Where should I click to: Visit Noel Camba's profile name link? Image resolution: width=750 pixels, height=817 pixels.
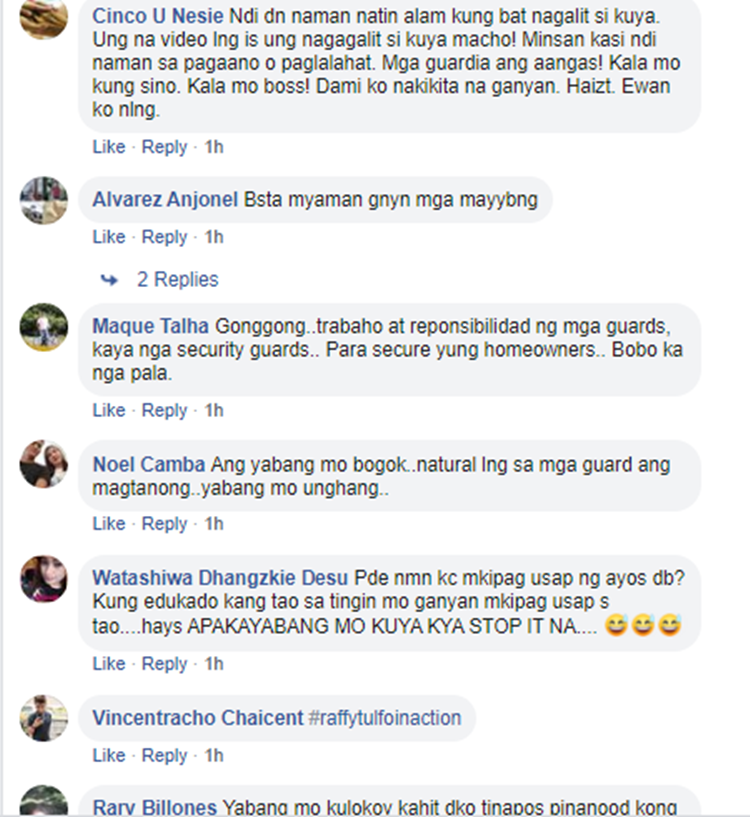149,465
